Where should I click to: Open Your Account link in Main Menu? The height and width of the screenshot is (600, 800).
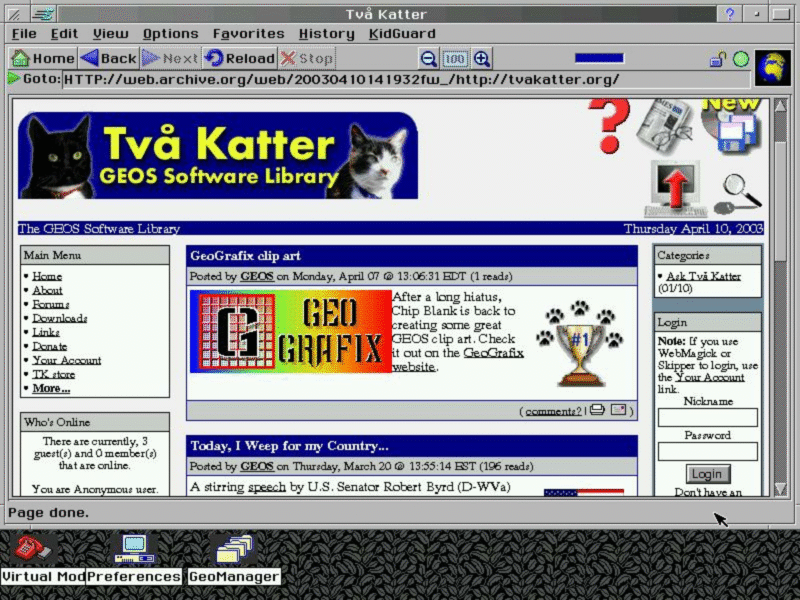click(66, 360)
